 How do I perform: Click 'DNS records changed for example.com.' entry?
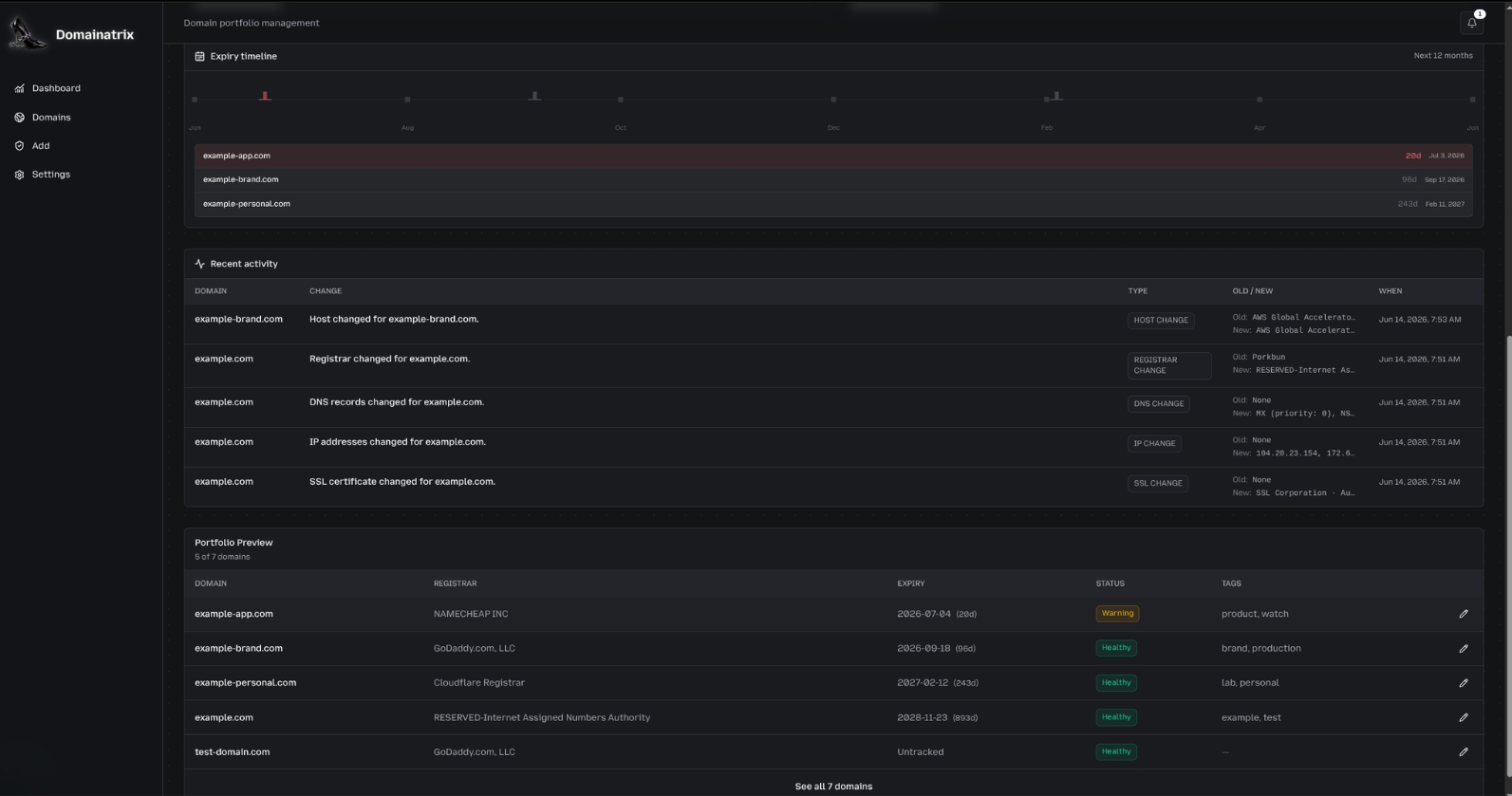coord(397,402)
